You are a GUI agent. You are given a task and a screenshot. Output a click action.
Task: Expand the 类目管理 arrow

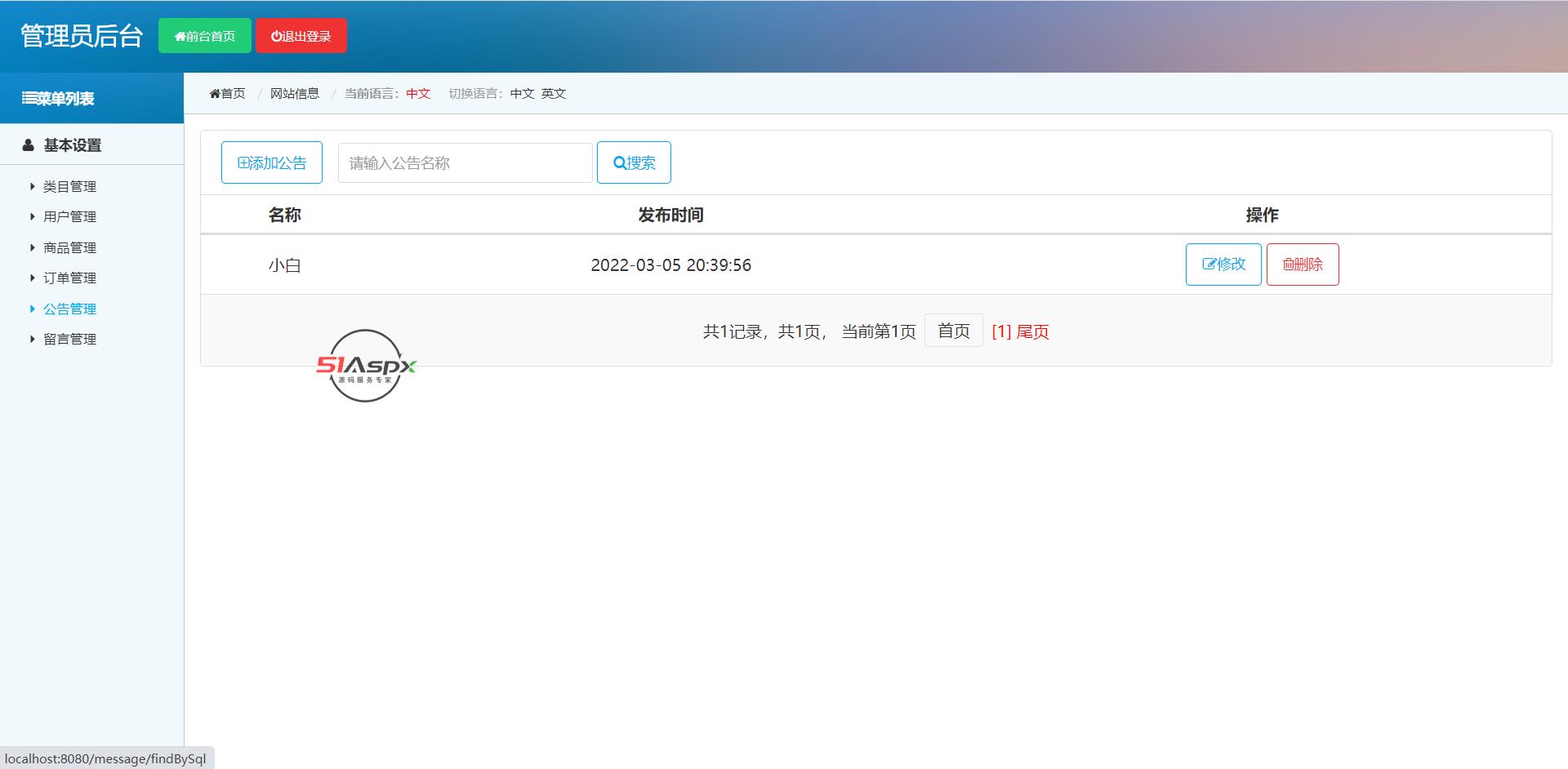coord(32,186)
